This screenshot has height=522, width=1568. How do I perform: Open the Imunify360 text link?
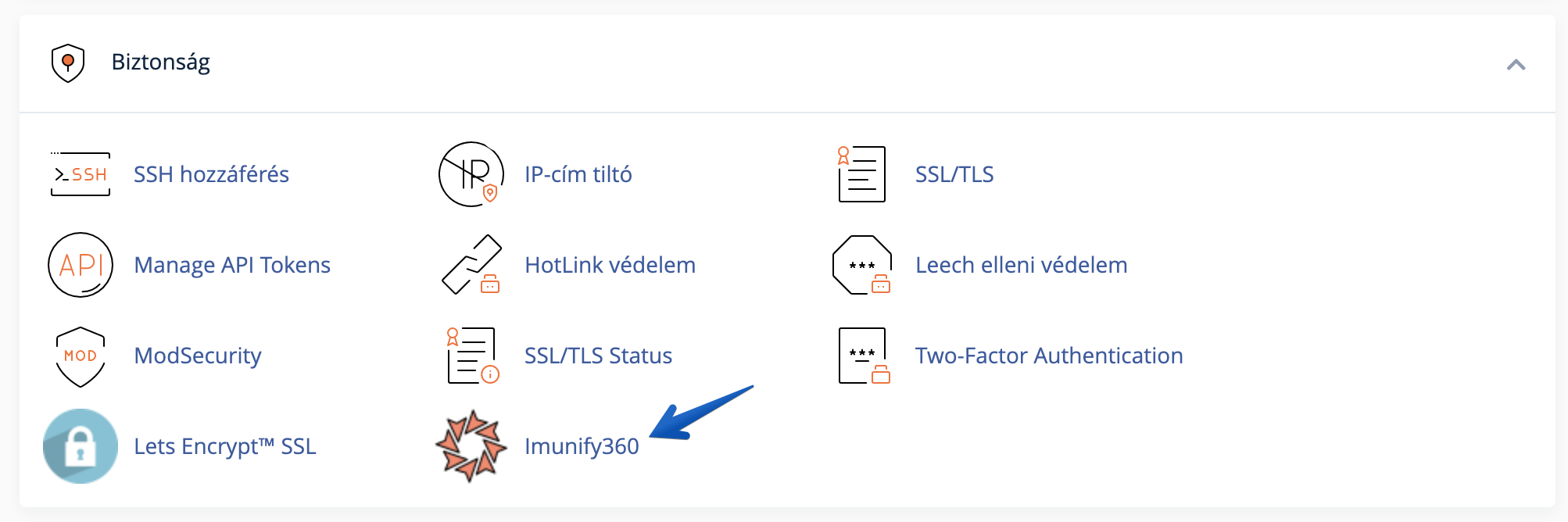point(582,446)
